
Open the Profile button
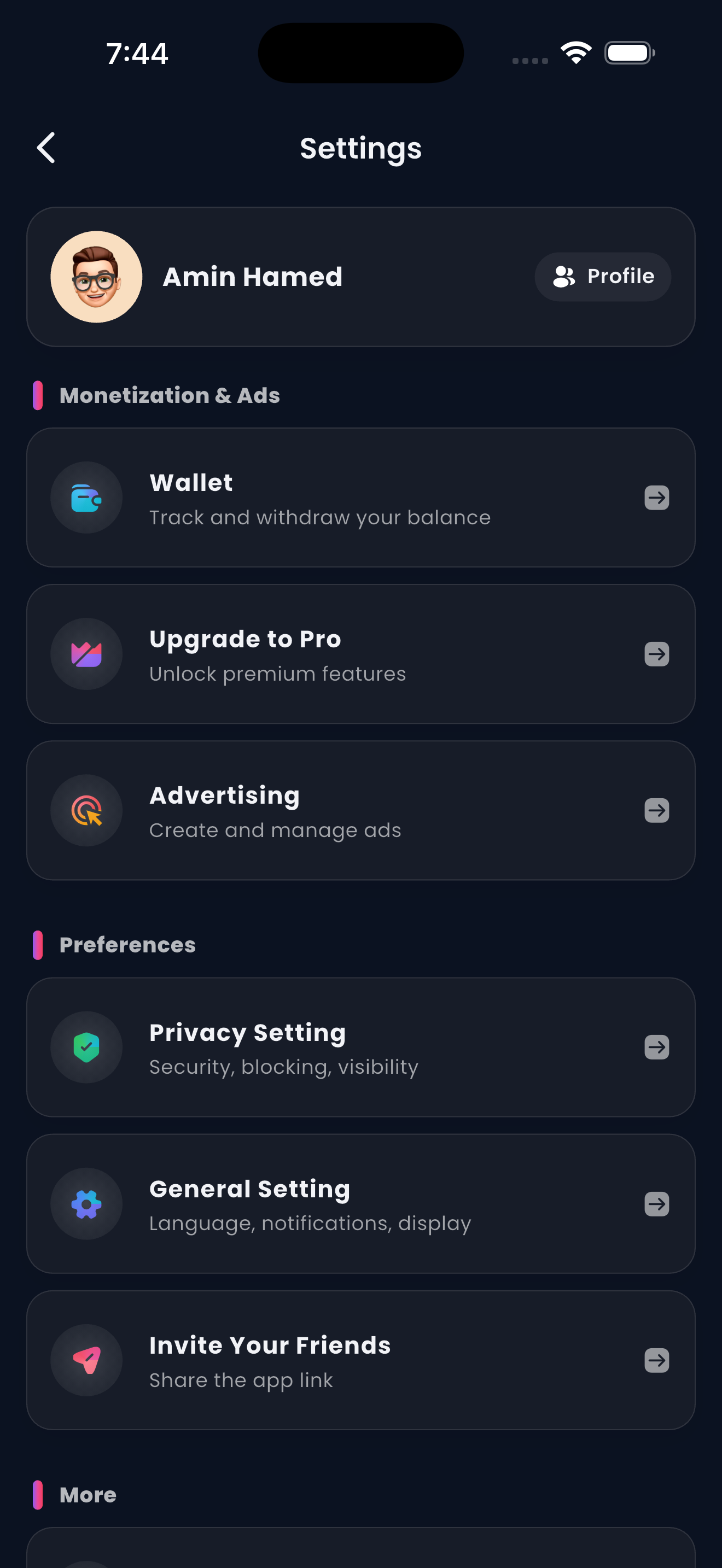click(603, 277)
